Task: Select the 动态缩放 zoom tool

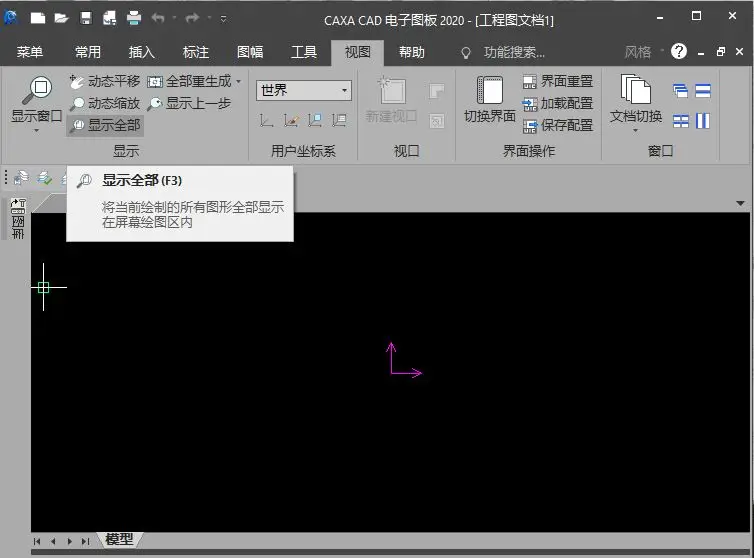Action: (x=104, y=103)
